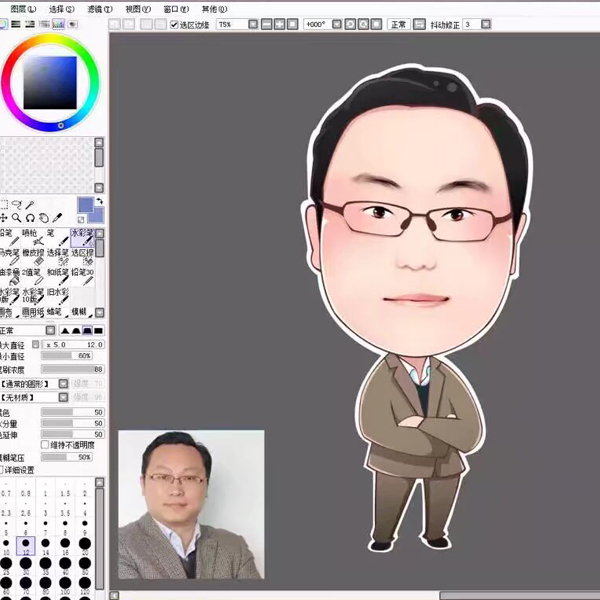600x600 pixels.
Task: Choose the hand pan tool
Action: click(x=45, y=217)
